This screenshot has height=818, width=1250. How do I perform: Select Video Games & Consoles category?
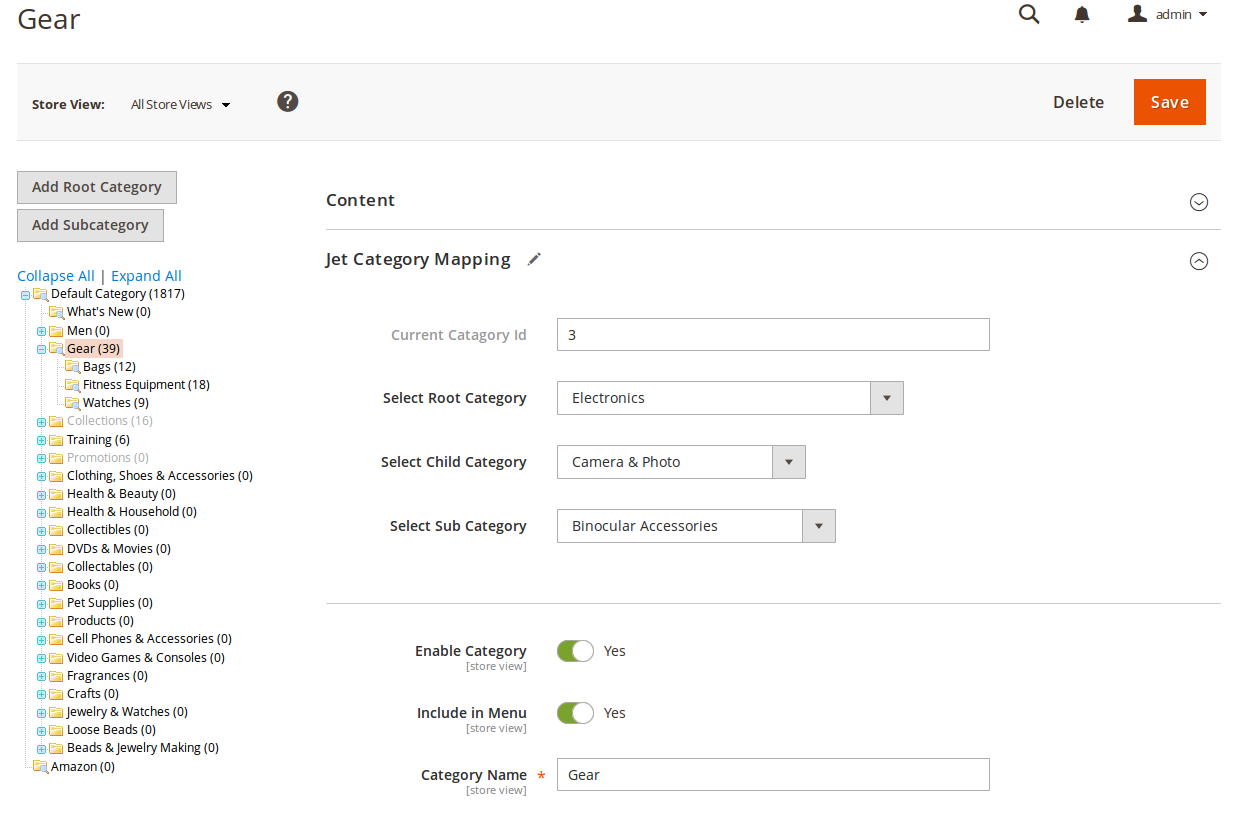146,658
